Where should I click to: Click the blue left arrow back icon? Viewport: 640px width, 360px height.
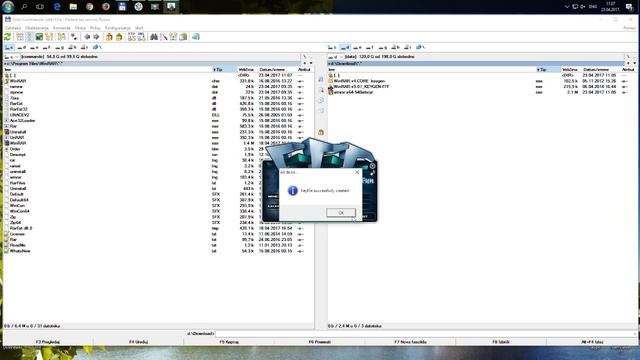[87, 37]
